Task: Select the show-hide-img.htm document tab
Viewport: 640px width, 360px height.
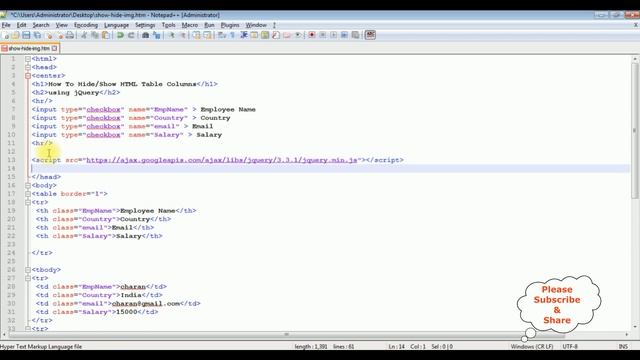Action: (x=29, y=48)
